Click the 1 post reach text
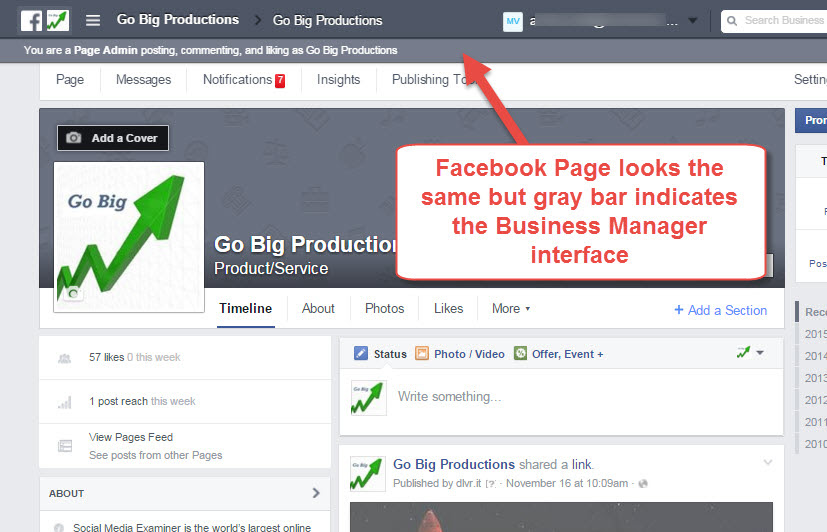 (118, 401)
